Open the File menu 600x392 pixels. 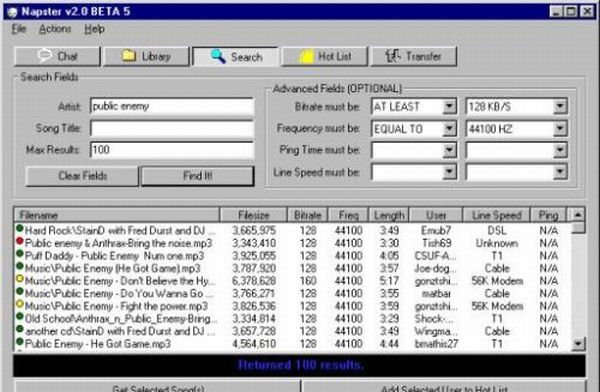(19, 29)
